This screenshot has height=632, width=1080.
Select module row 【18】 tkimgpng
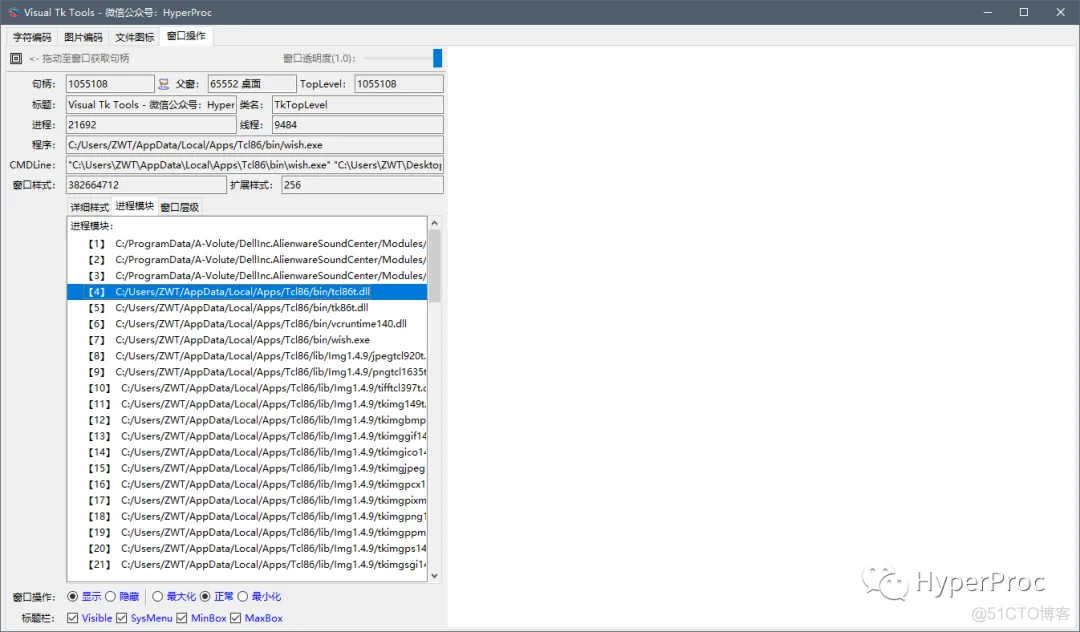pyautogui.click(x=247, y=516)
